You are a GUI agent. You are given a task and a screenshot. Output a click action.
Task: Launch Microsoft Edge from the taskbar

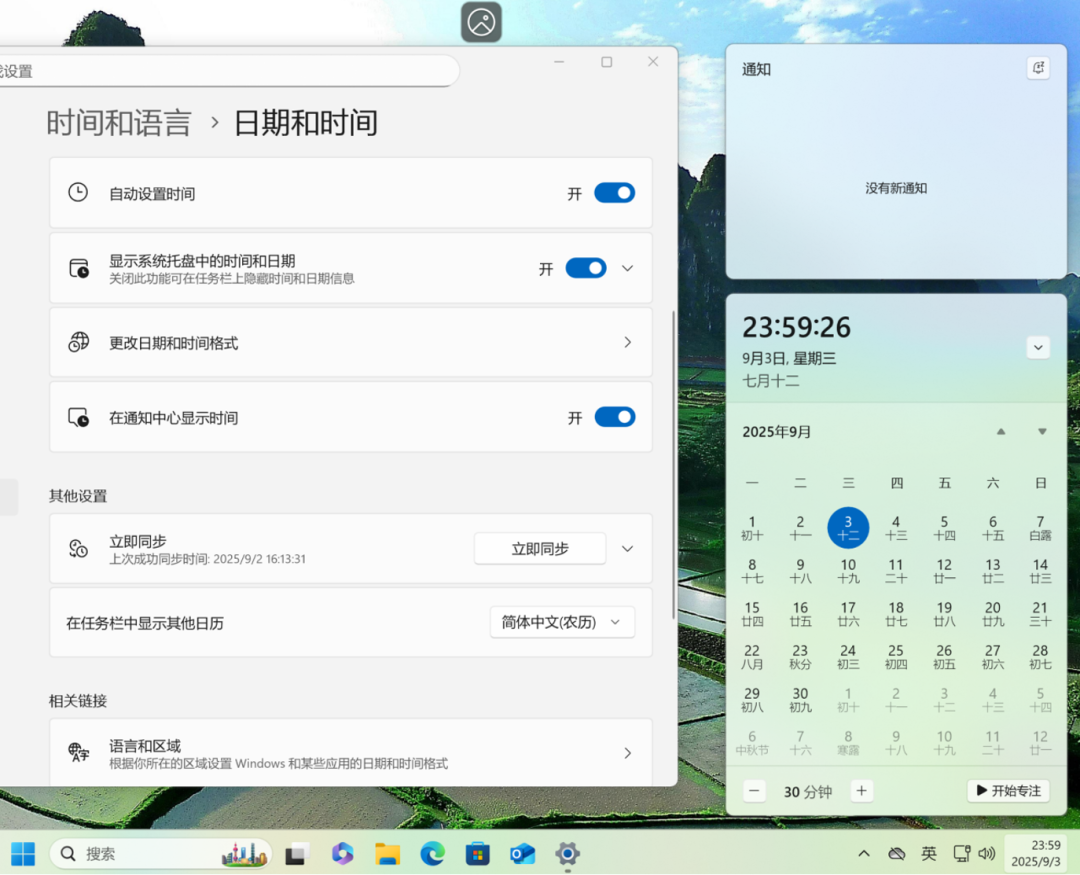[x=432, y=854]
